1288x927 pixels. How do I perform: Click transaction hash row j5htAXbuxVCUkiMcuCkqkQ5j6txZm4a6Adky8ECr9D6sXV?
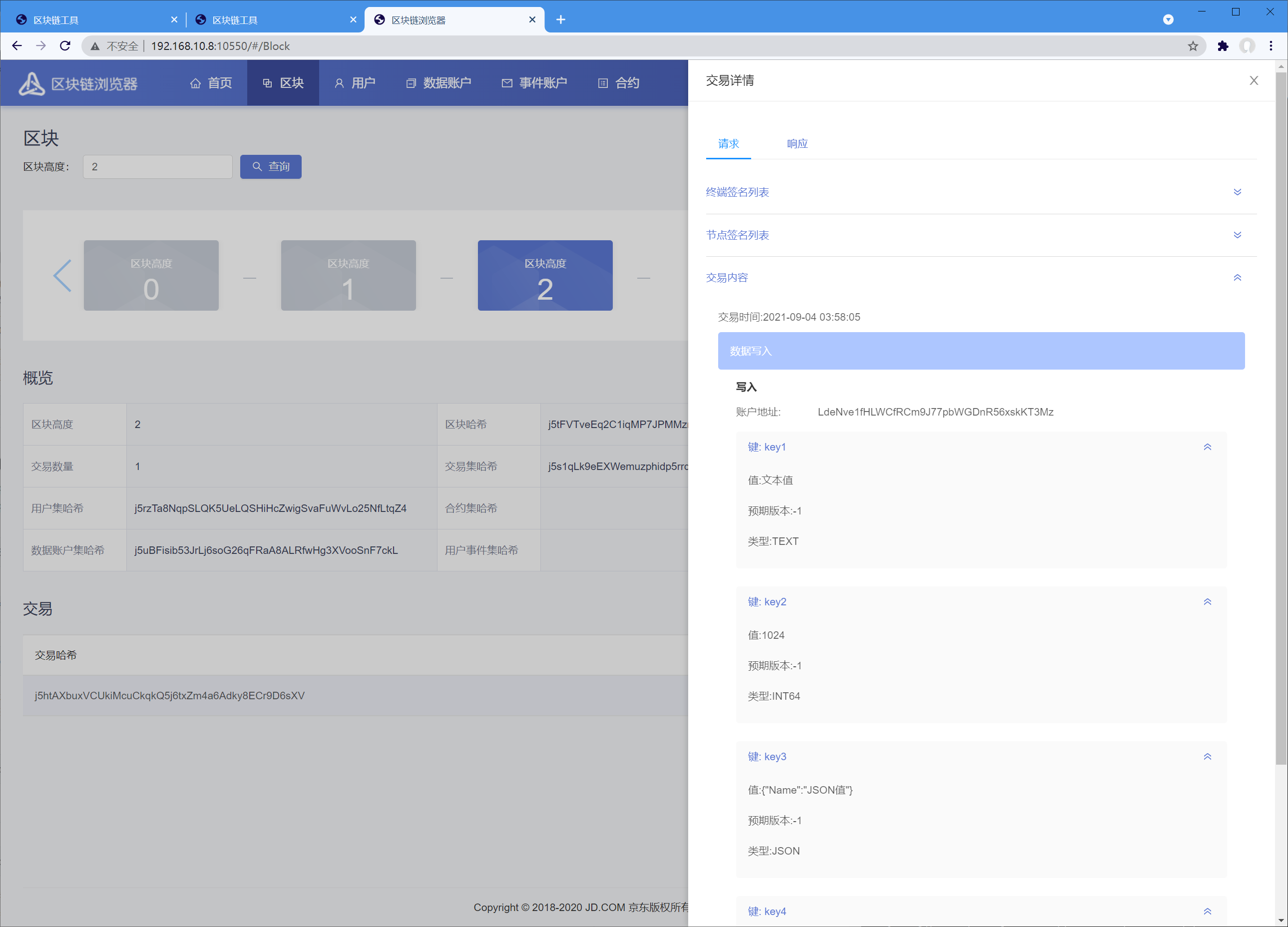[x=356, y=695]
